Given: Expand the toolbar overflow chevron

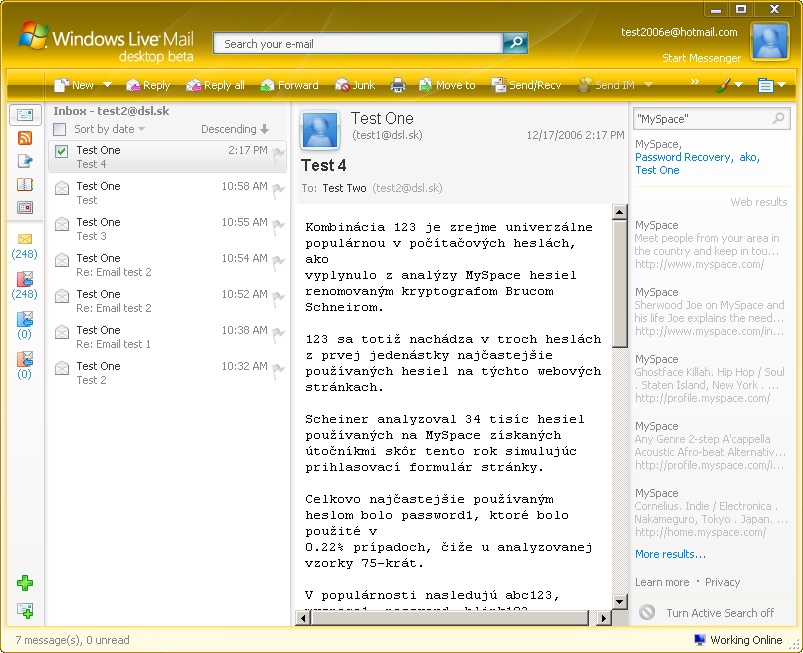Looking at the screenshot, I should tap(694, 82).
